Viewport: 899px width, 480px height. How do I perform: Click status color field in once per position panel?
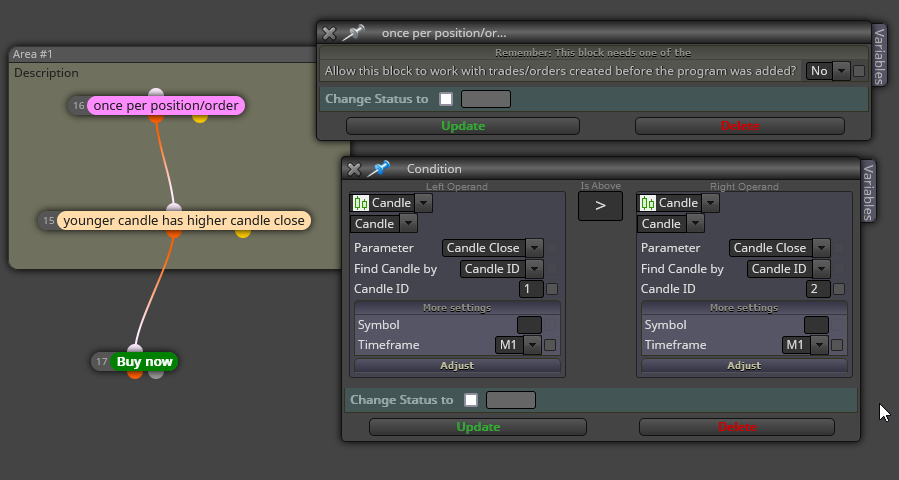pos(486,99)
